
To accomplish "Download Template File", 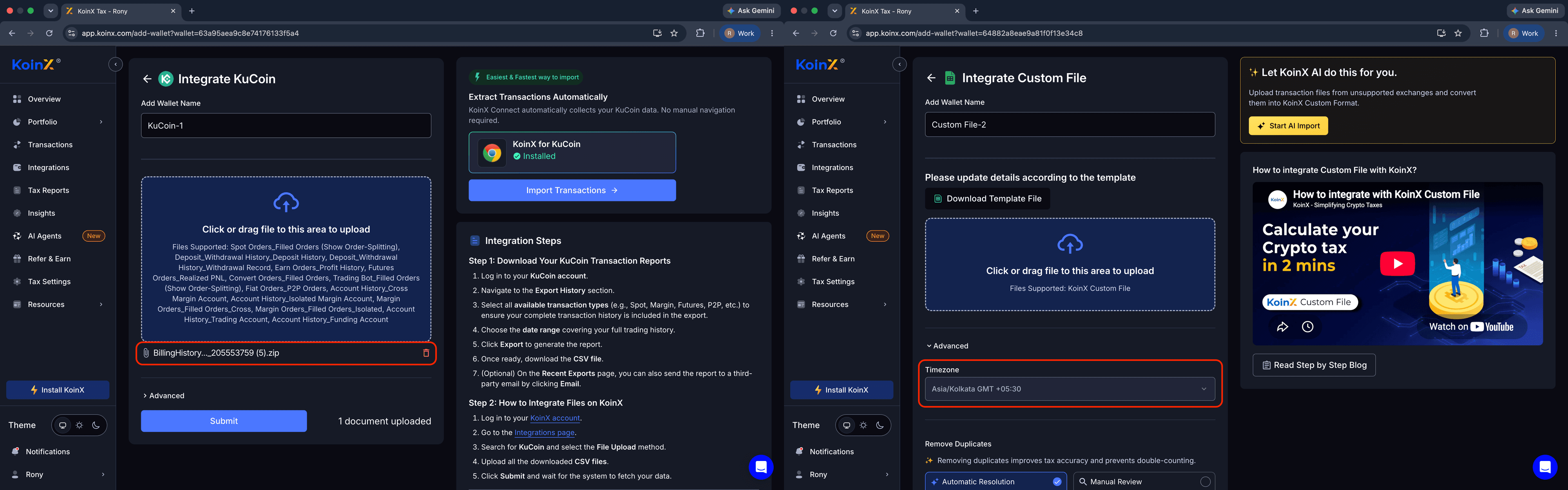I will pos(987,198).
